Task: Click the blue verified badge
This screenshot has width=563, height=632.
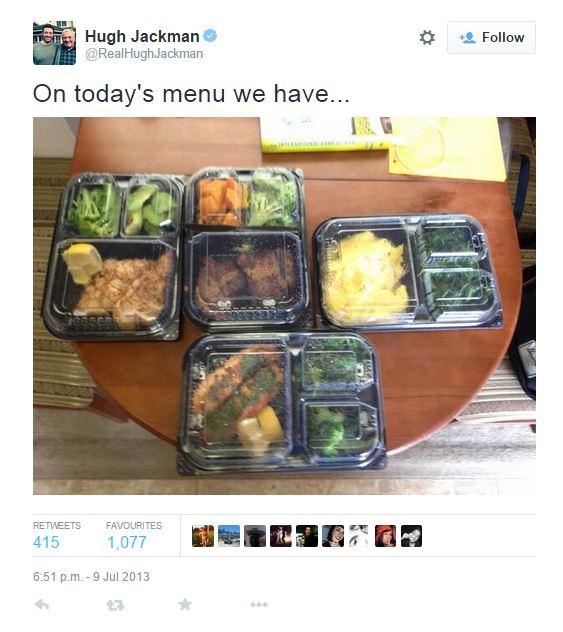Action: pyautogui.click(x=210, y=35)
